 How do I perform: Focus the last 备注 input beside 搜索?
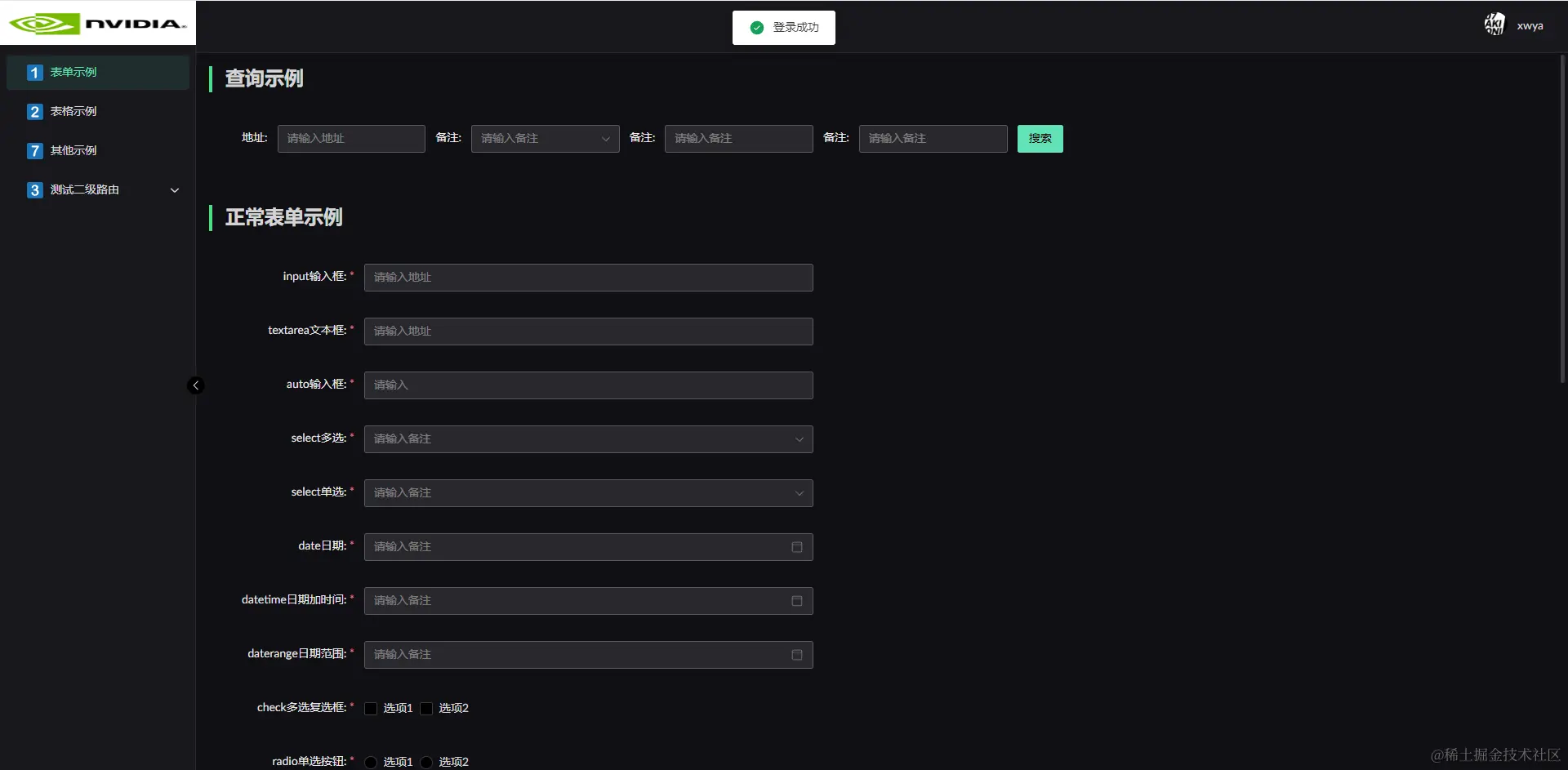(x=933, y=139)
